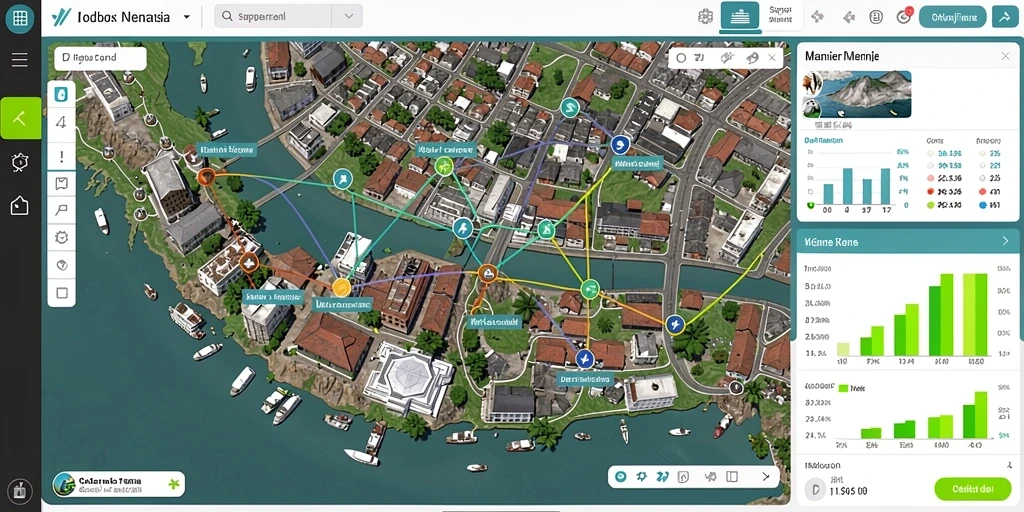Viewport: 1024px width, 512px height.
Task: Select the green highlighted sidebar tool
Action: point(20,118)
